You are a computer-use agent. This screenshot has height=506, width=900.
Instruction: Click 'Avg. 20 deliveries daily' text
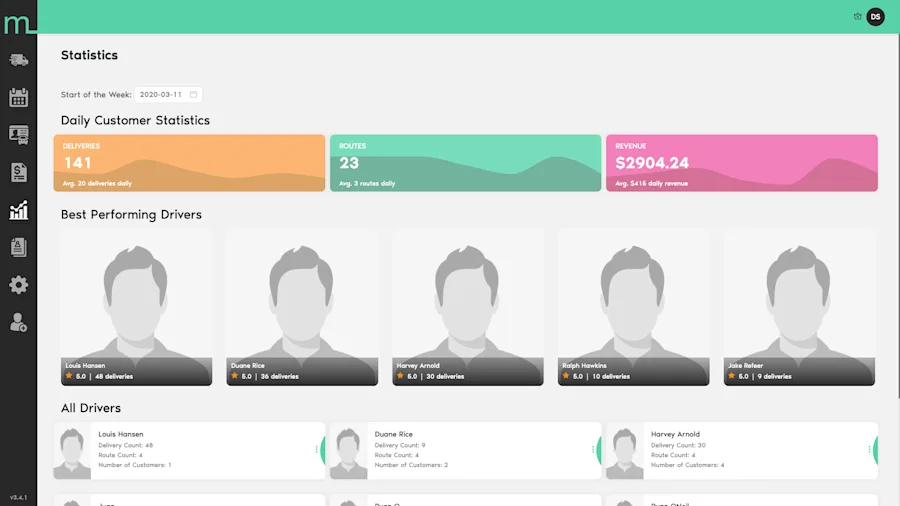tap(97, 184)
